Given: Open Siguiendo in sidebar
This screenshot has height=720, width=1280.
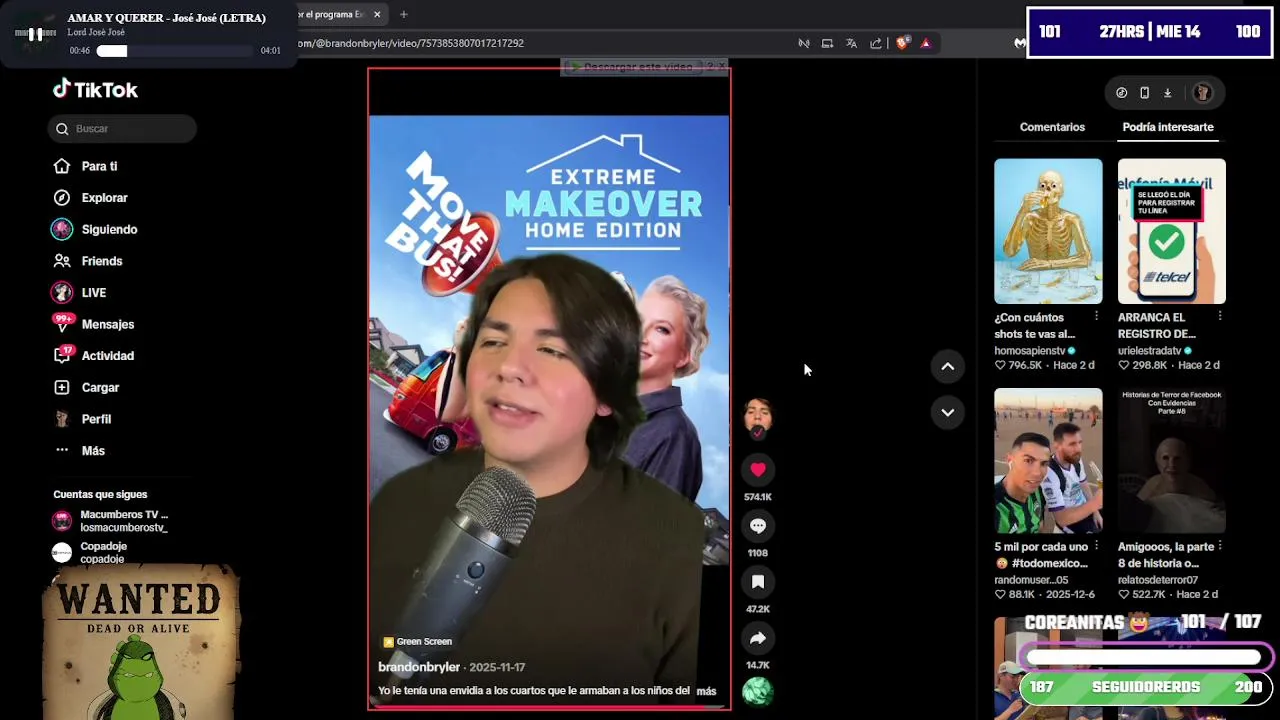Looking at the screenshot, I should click(109, 229).
